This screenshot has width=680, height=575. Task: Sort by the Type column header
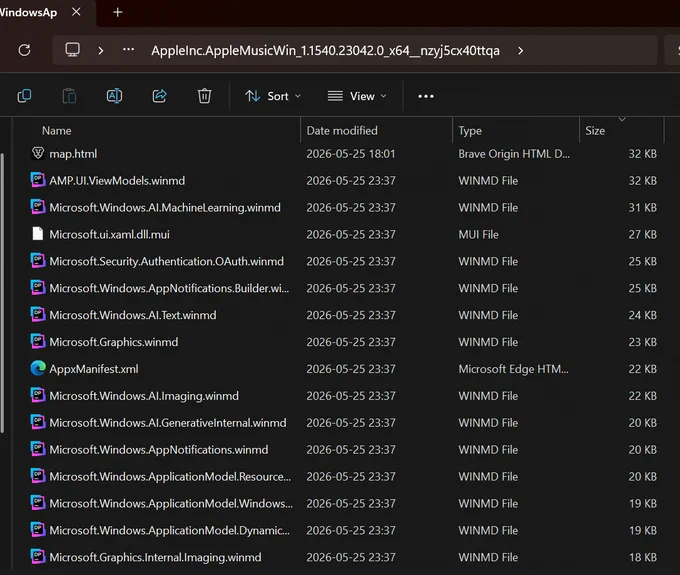pos(470,131)
